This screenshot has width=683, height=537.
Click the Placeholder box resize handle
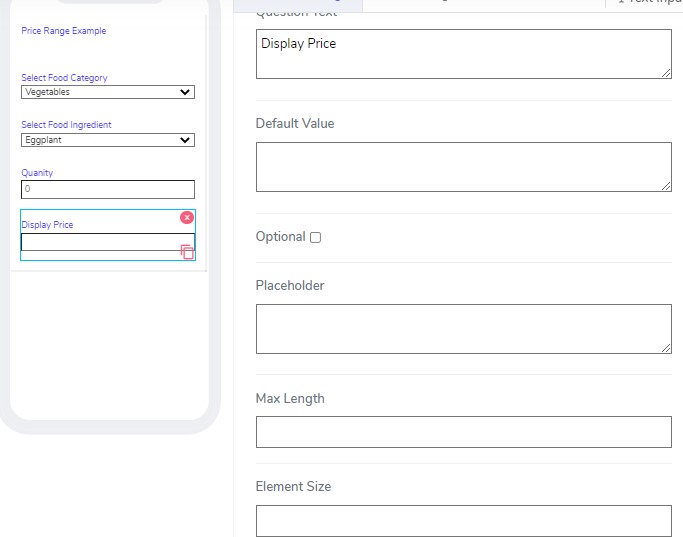pyautogui.click(x=666, y=348)
